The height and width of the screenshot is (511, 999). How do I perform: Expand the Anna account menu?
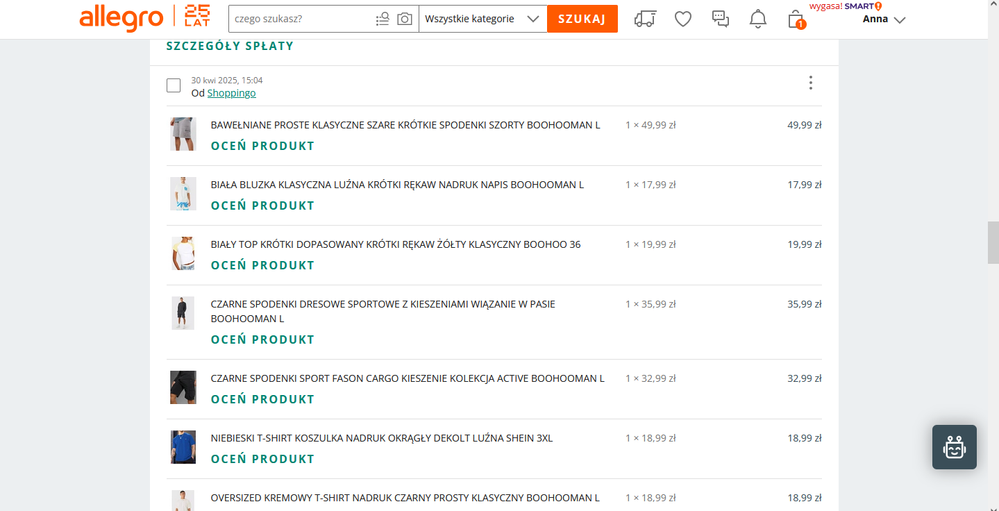(x=884, y=19)
